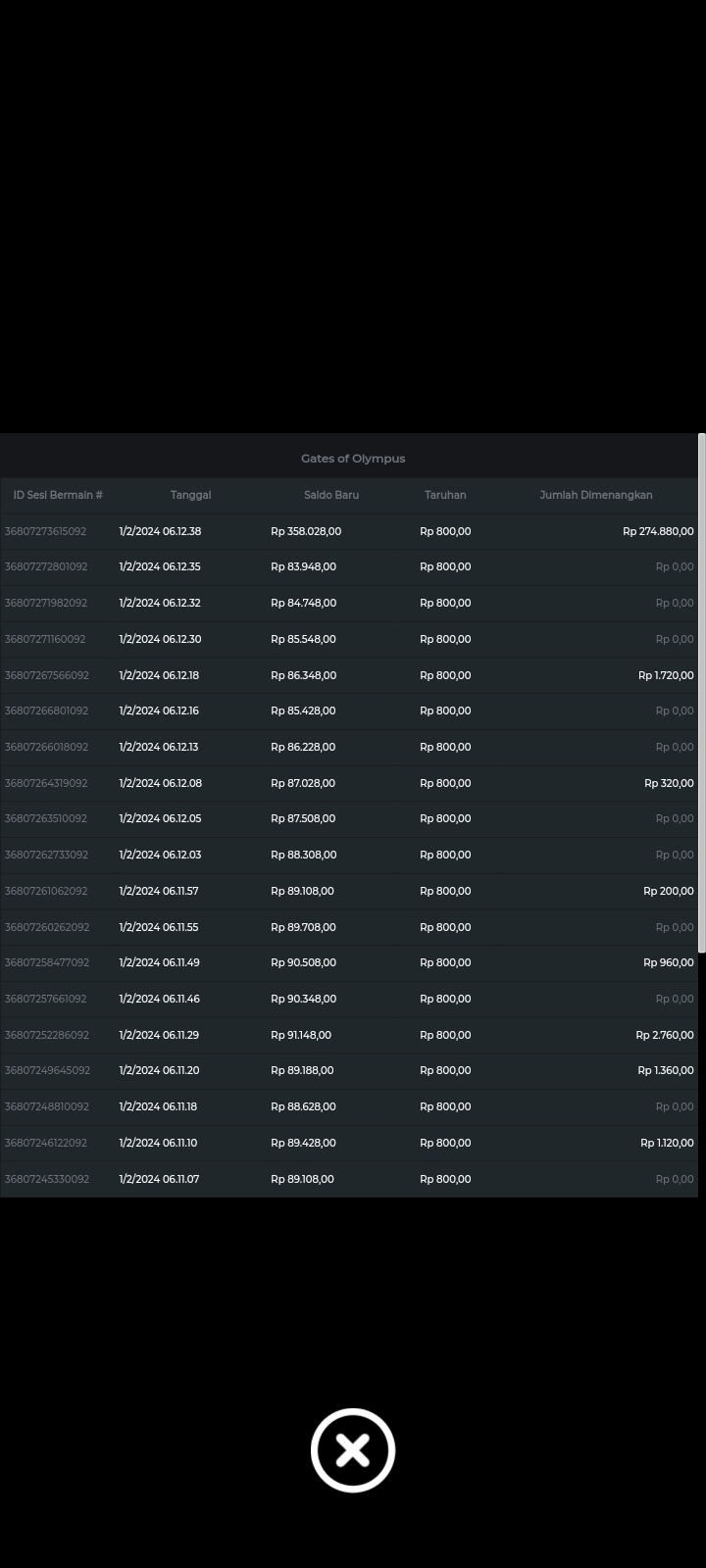
Task: Click the Rp 90.508,00 balance entry
Action: [x=303, y=962]
